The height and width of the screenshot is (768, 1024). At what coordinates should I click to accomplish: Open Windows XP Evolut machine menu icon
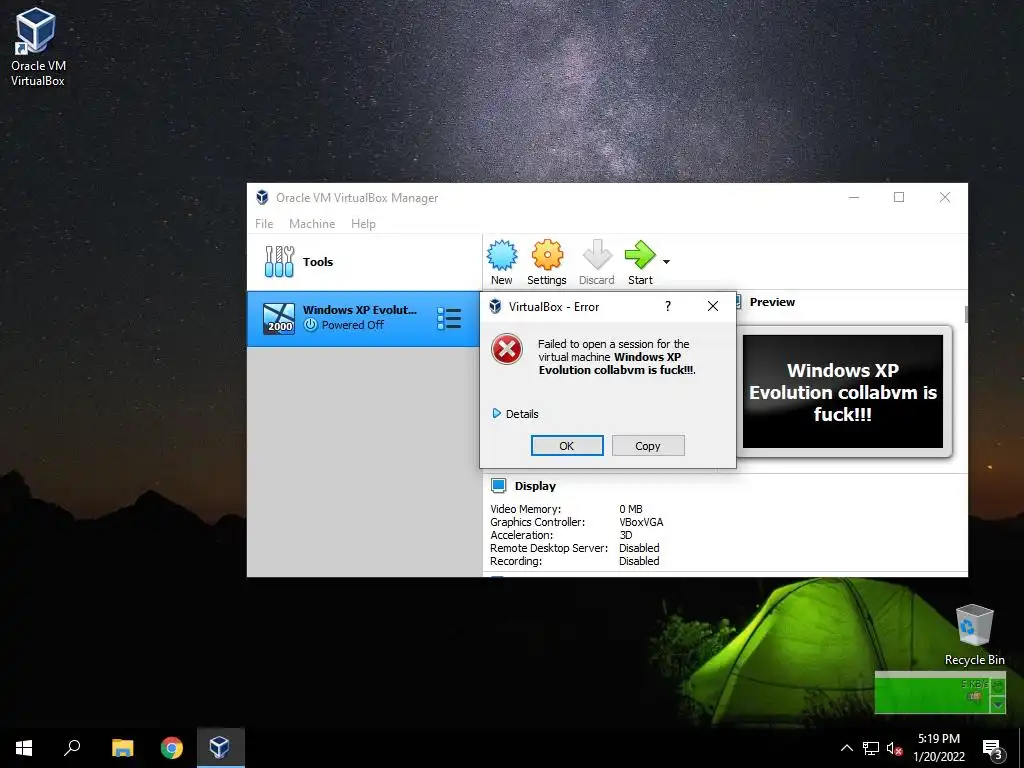(x=449, y=319)
